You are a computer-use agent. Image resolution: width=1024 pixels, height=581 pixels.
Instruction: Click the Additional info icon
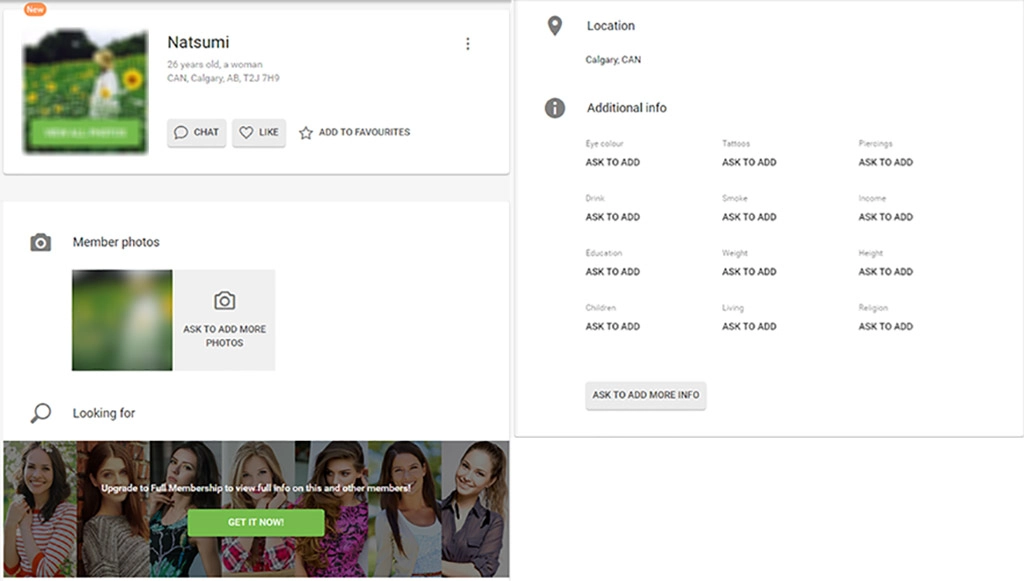click(x=555, y=108)
